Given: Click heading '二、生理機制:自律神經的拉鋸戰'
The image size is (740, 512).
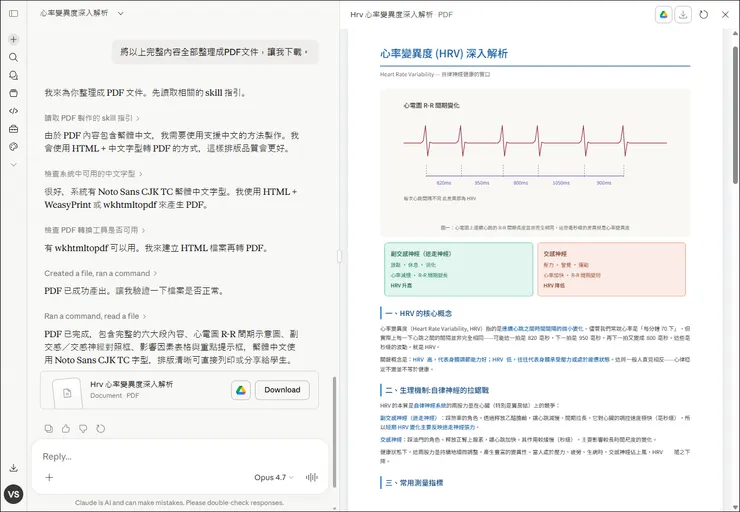Looking at the screenshot, I should point(437,390).
